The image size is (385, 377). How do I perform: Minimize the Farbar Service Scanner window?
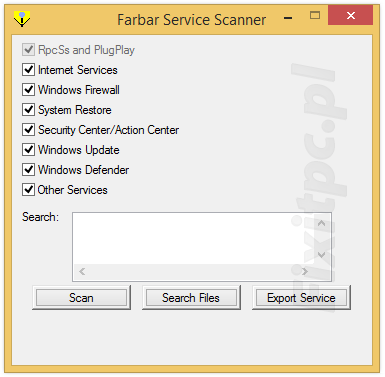tap(288, 18)
